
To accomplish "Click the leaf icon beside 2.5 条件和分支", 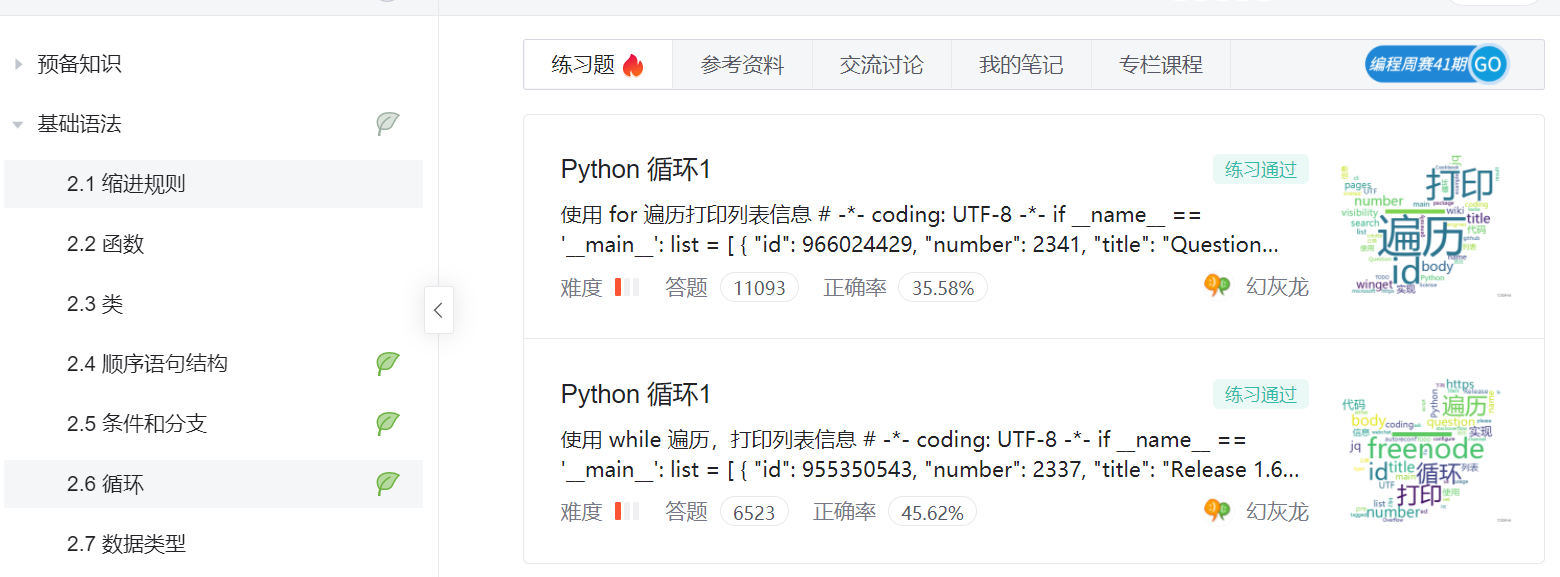I will 388,424.
